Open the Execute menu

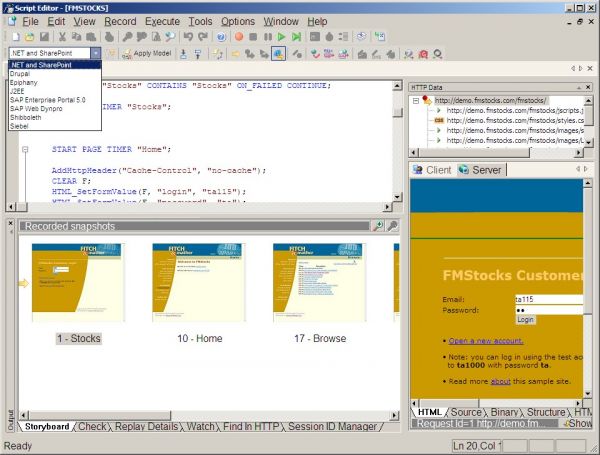point(162,21)
